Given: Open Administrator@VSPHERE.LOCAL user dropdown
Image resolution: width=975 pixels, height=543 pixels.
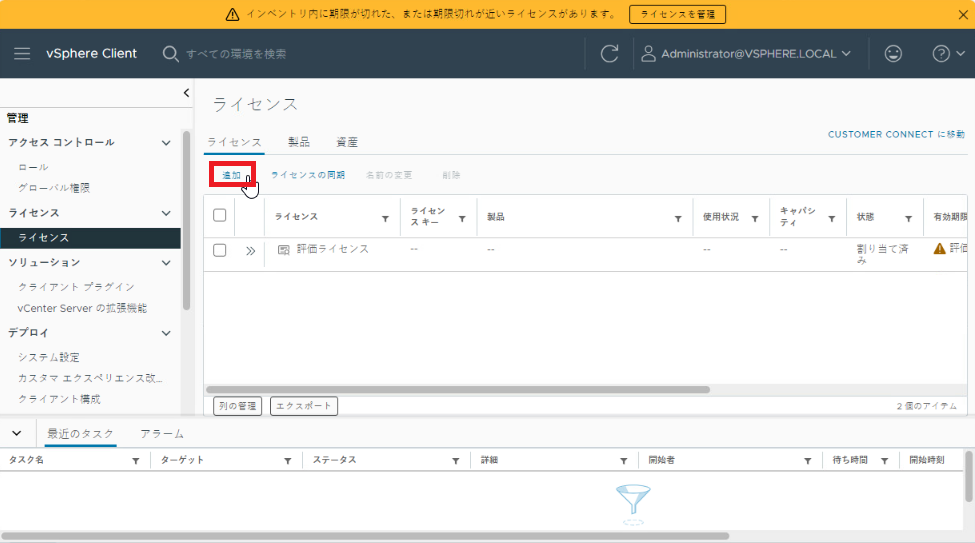Looking at the screenshot, I should 746,54.
